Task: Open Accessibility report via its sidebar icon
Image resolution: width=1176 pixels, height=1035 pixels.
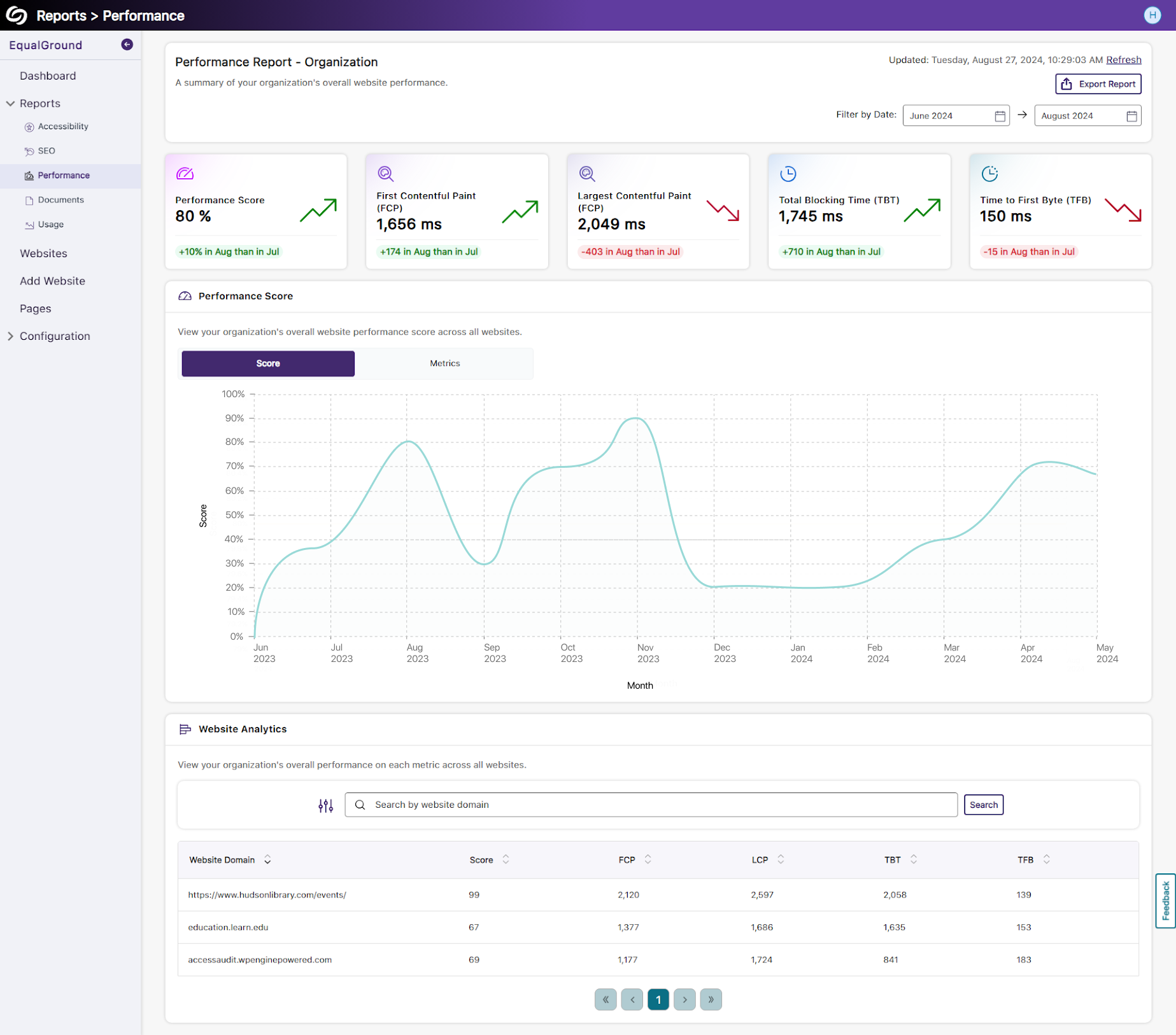Action: (29, 126)
